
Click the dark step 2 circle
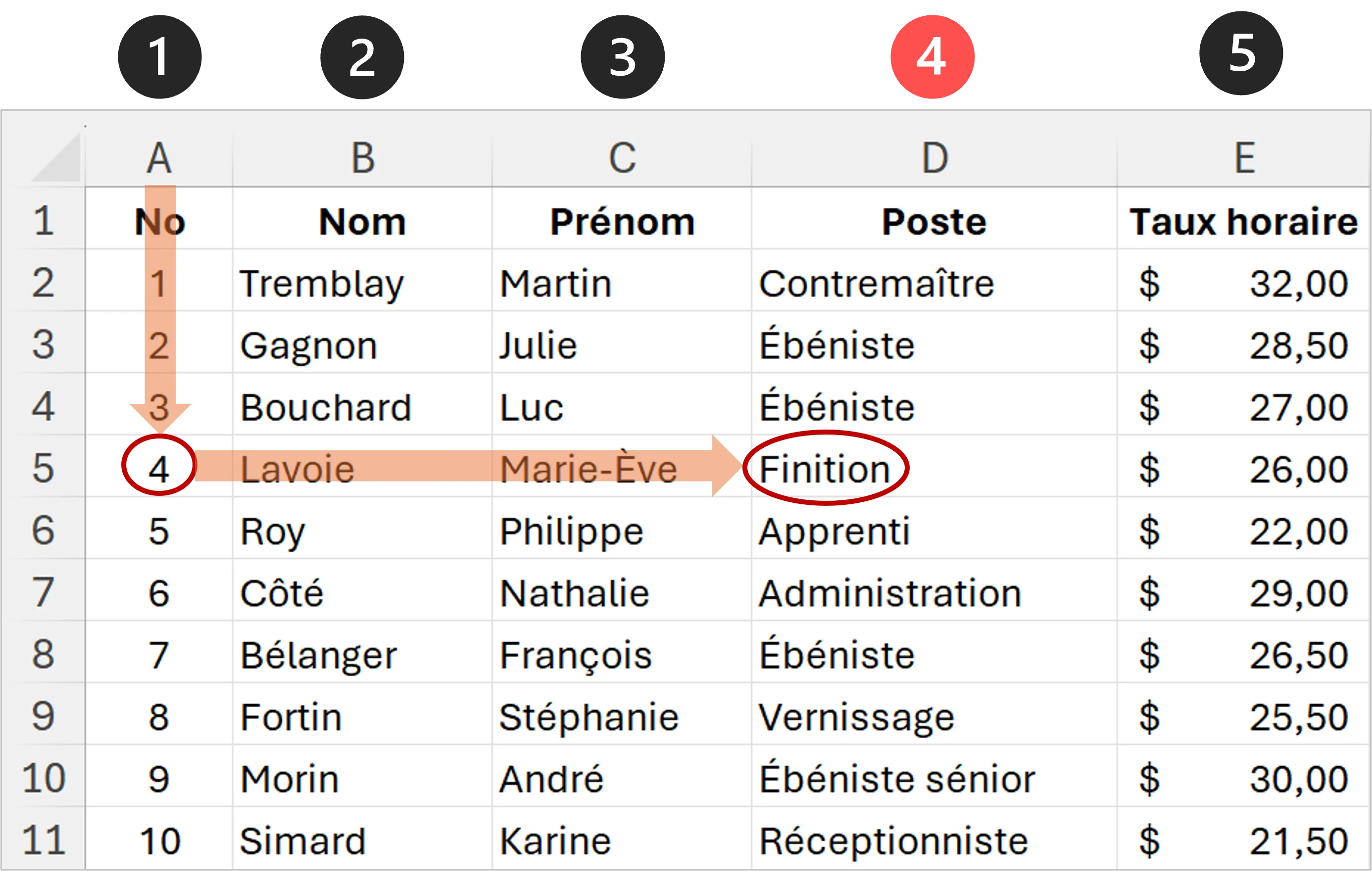coord(363,56)
